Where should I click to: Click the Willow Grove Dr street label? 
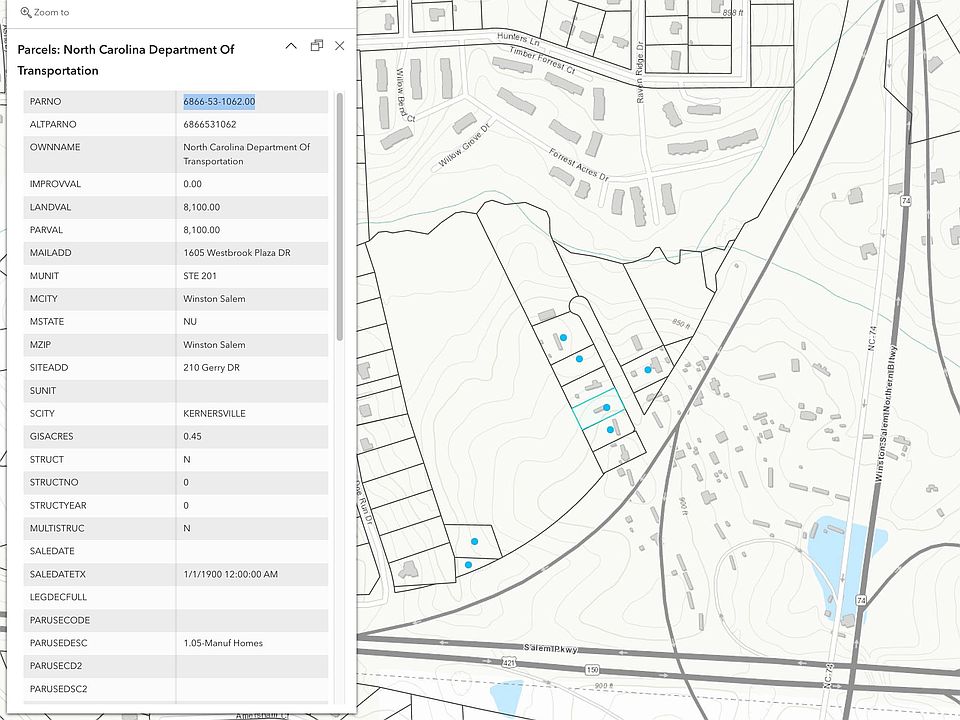pos(465,146)
